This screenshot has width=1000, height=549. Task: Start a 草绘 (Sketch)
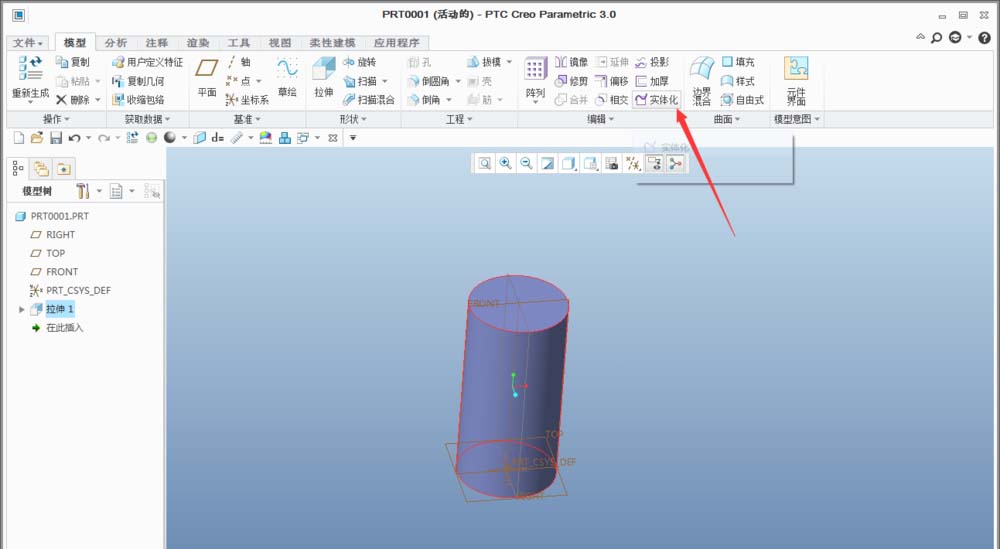click(287, 77)
